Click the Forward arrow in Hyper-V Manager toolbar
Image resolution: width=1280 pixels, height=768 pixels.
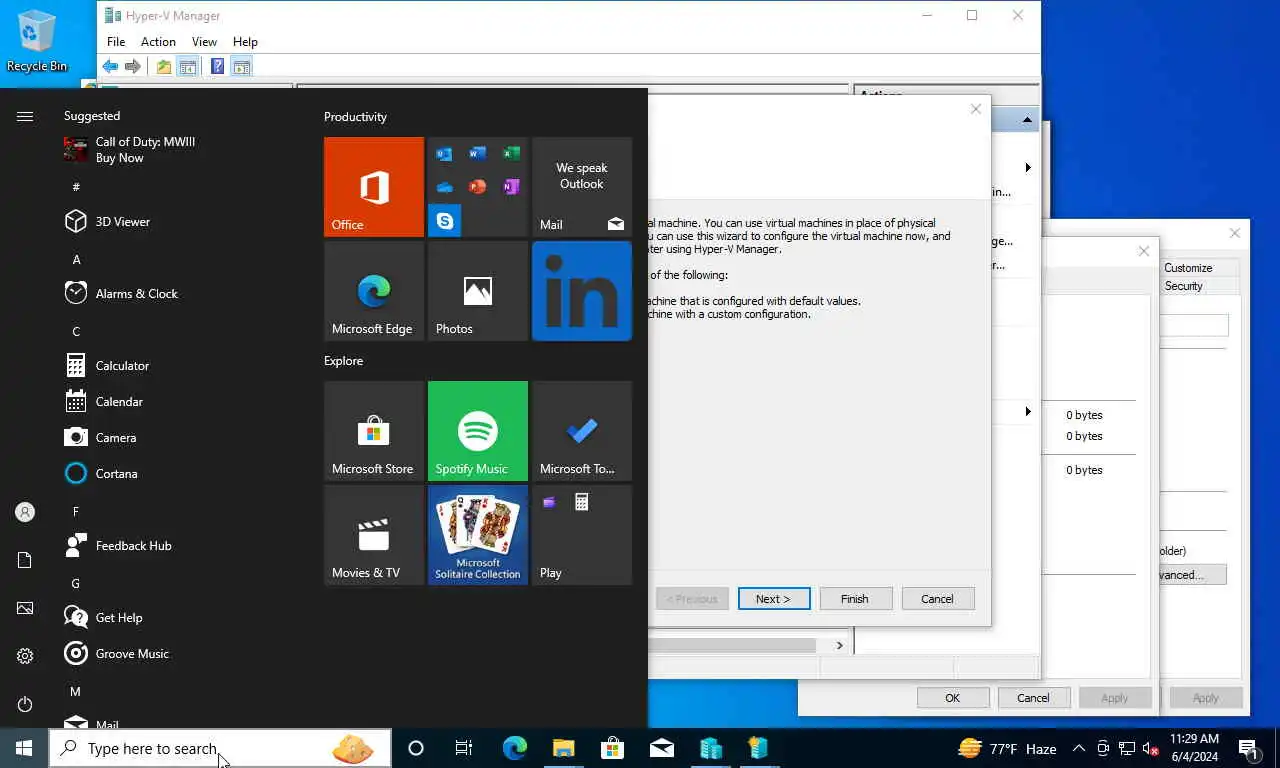(x=133, y=67)
